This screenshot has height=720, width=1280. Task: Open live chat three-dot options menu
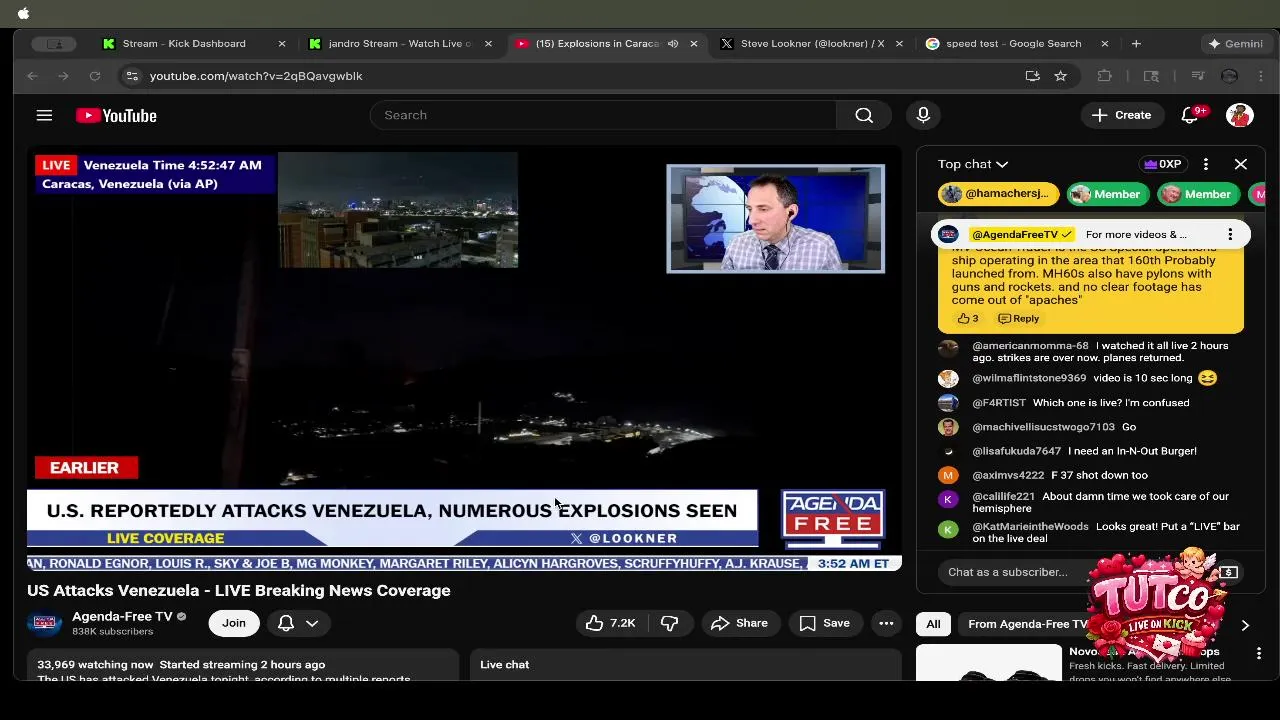tap(1205, 164)
